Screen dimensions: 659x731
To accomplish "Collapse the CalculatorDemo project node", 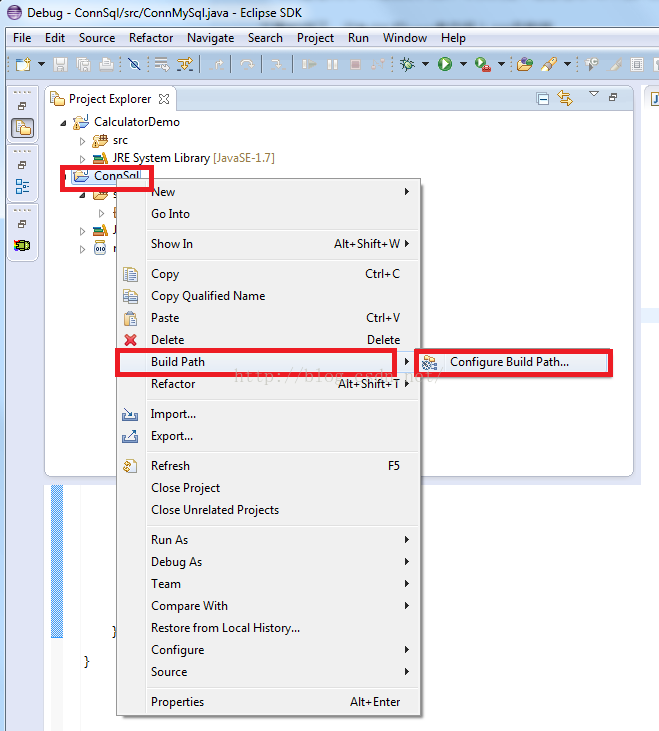I will (x=63, y=123).
